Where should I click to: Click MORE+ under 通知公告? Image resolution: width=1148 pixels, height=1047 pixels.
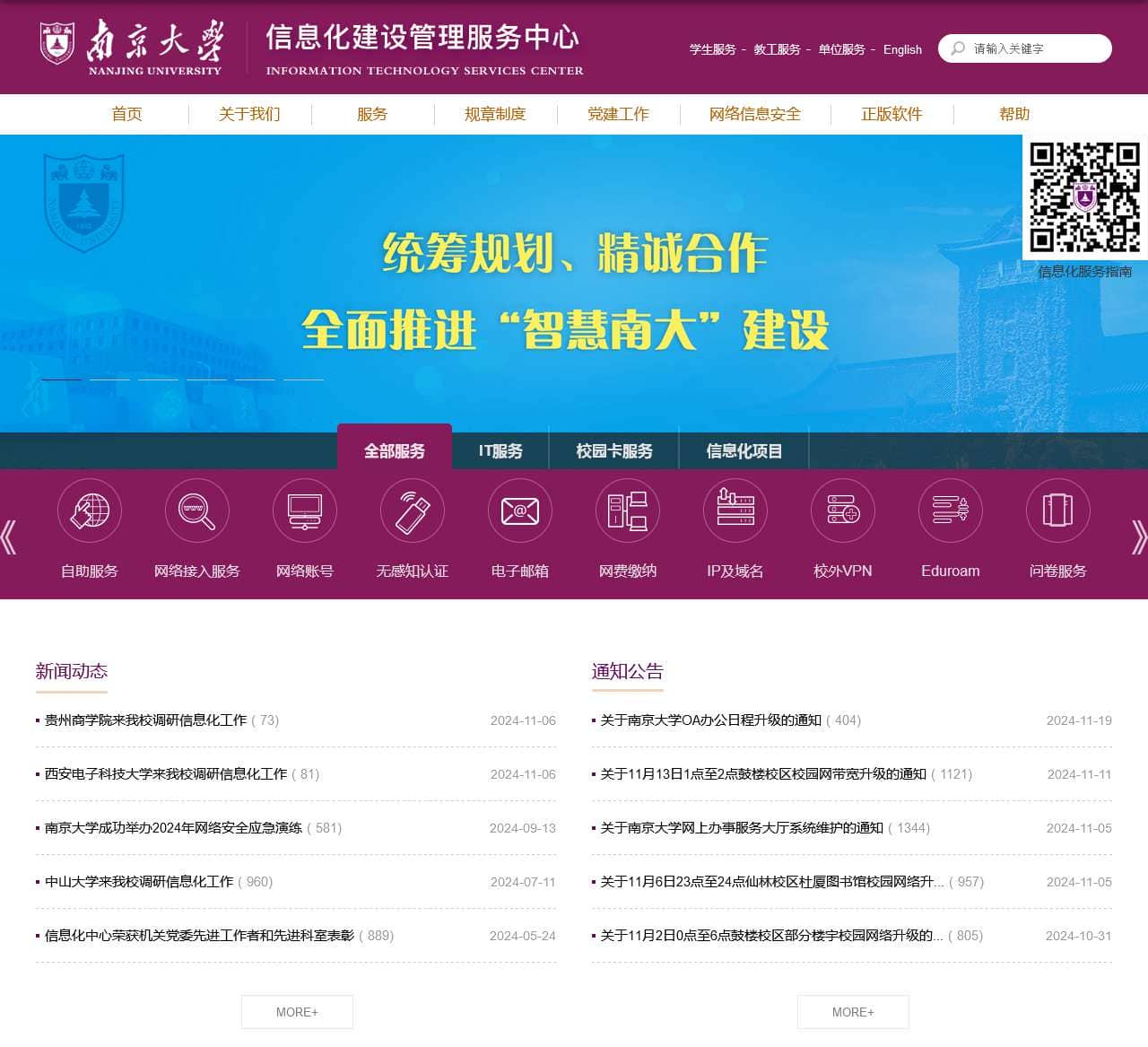pyautogui.click(x=853, y=1012)
